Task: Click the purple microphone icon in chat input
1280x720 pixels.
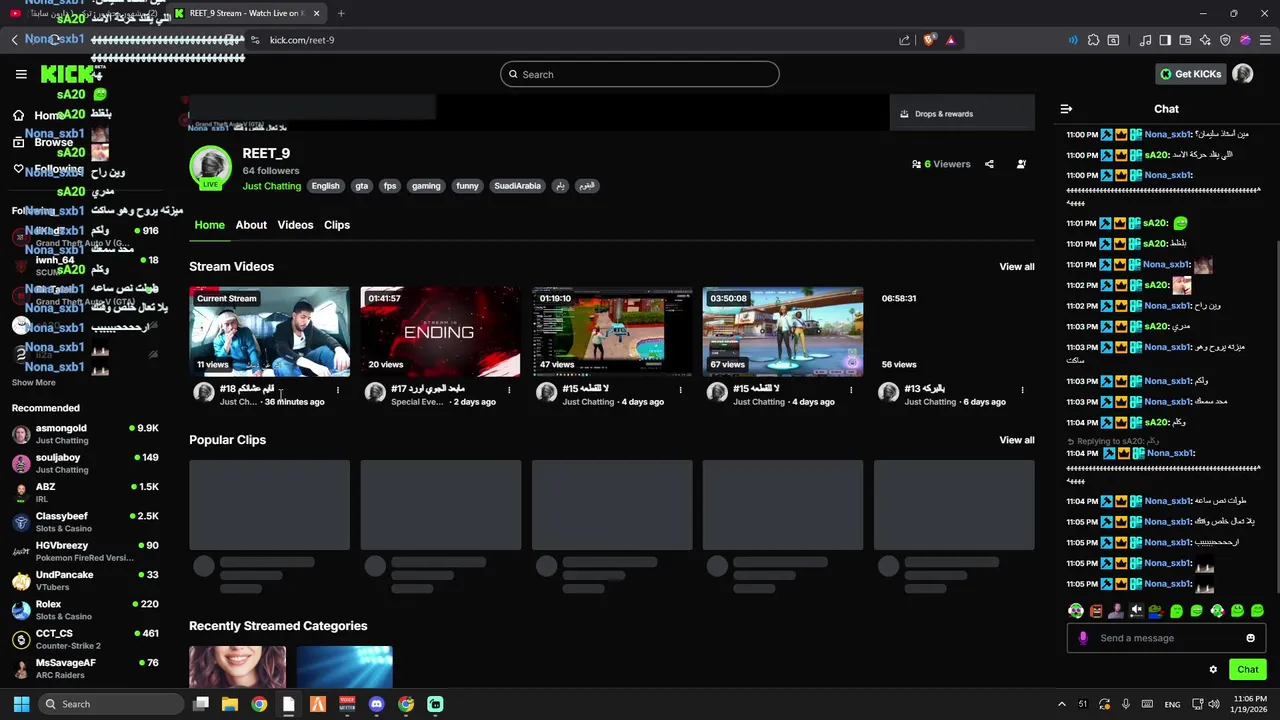Action: pos(1082,638)
